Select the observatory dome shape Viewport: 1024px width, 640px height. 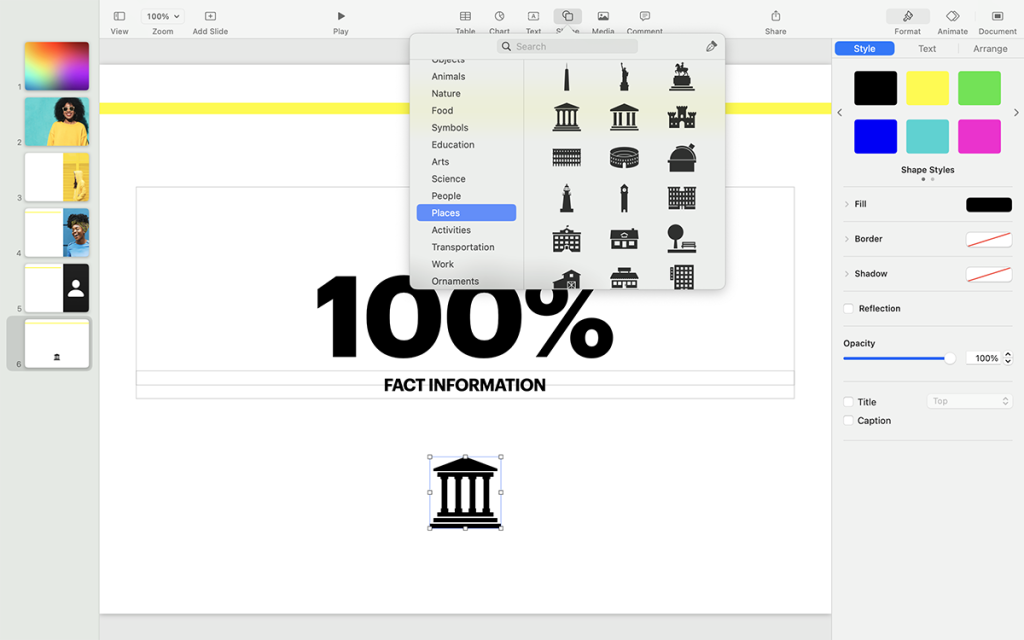[681, 158]
